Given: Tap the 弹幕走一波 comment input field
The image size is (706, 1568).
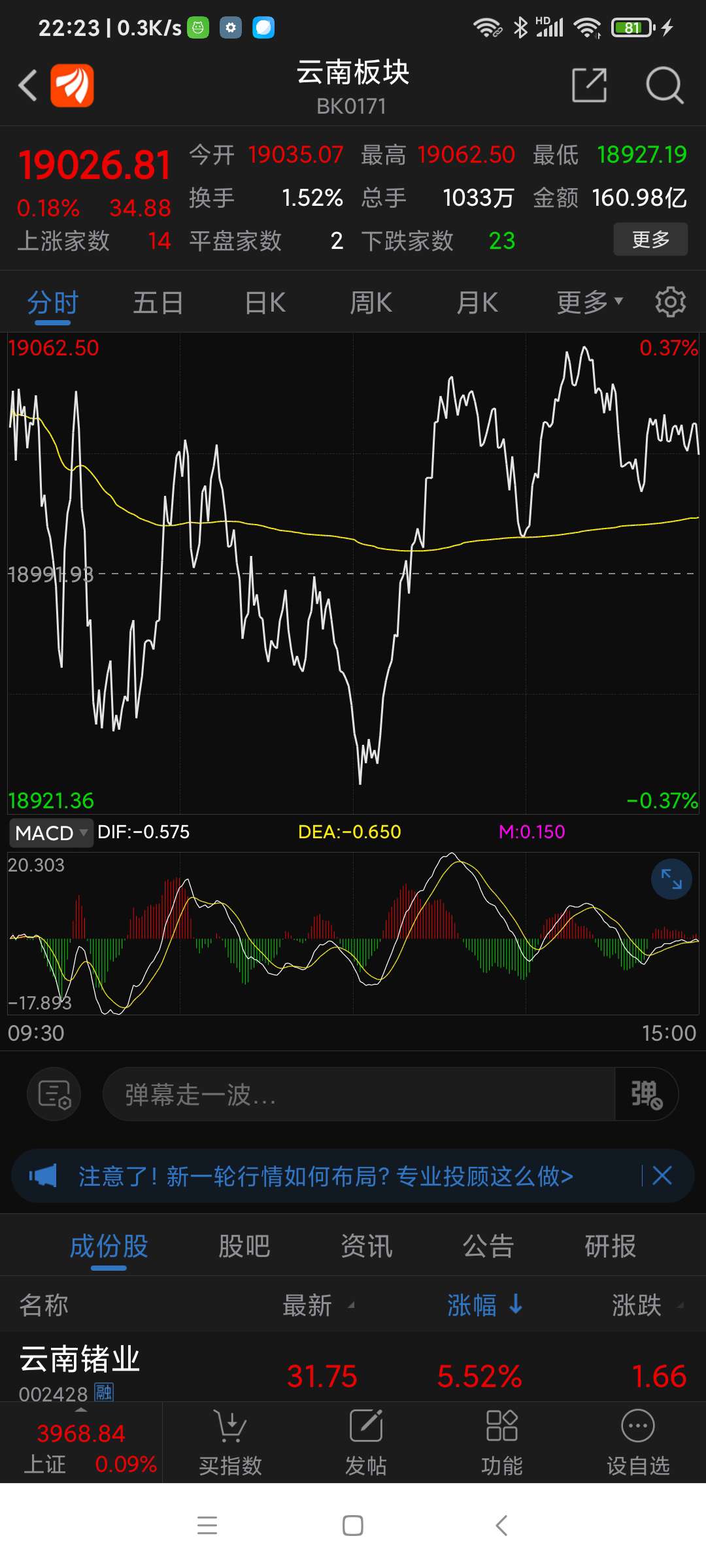Looking at the screenshot, I should click(358, 1094).
